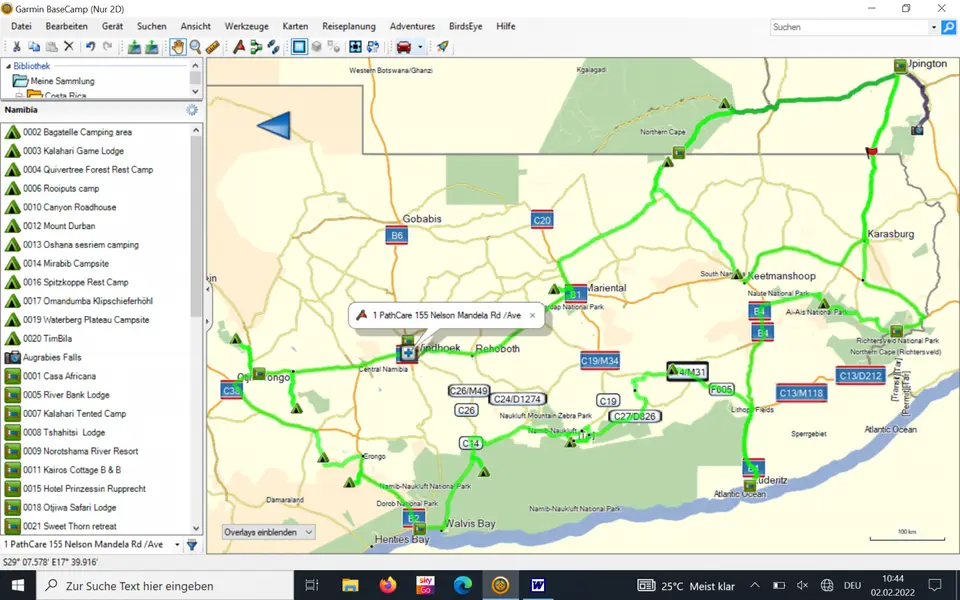Open the Ansicht menu
Viewport: 960px width, 600px height.
(x=195, y=26)
